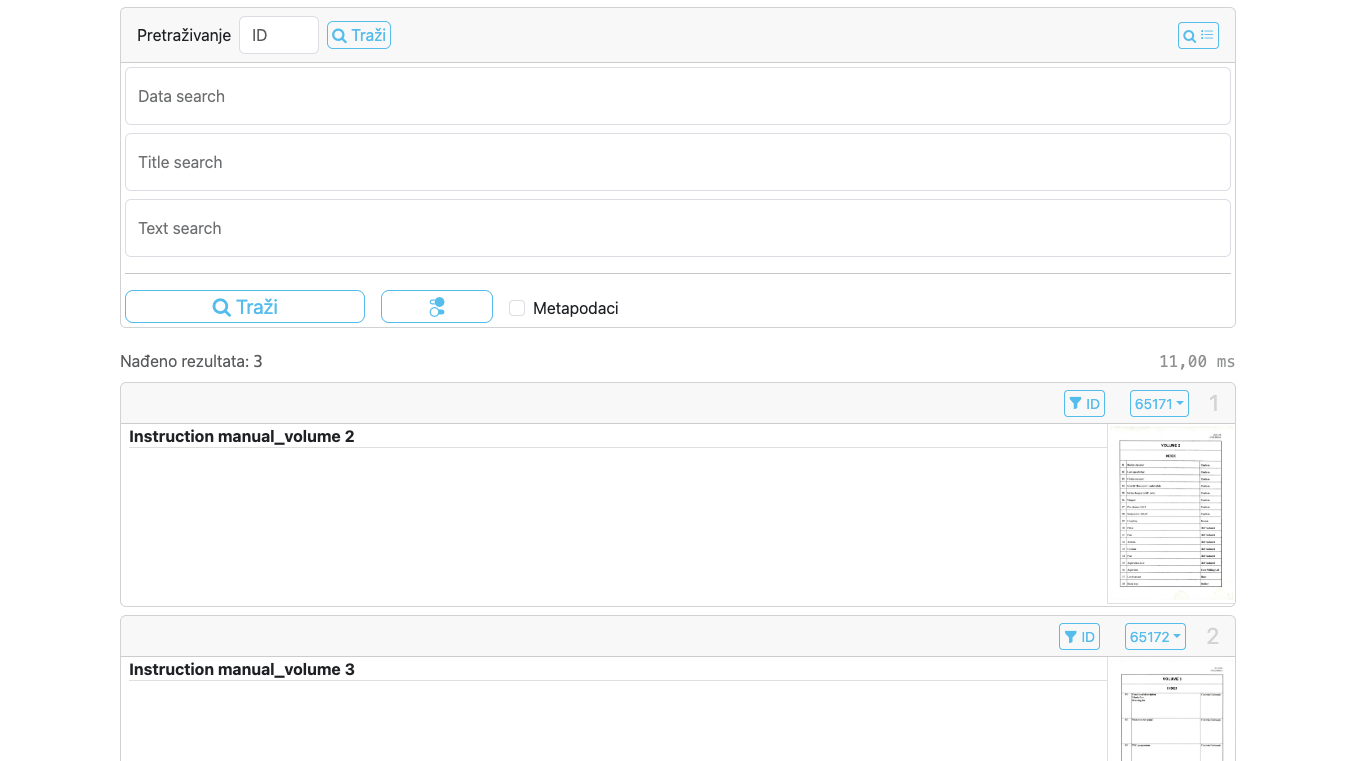Click the large Traži search button

245,307
